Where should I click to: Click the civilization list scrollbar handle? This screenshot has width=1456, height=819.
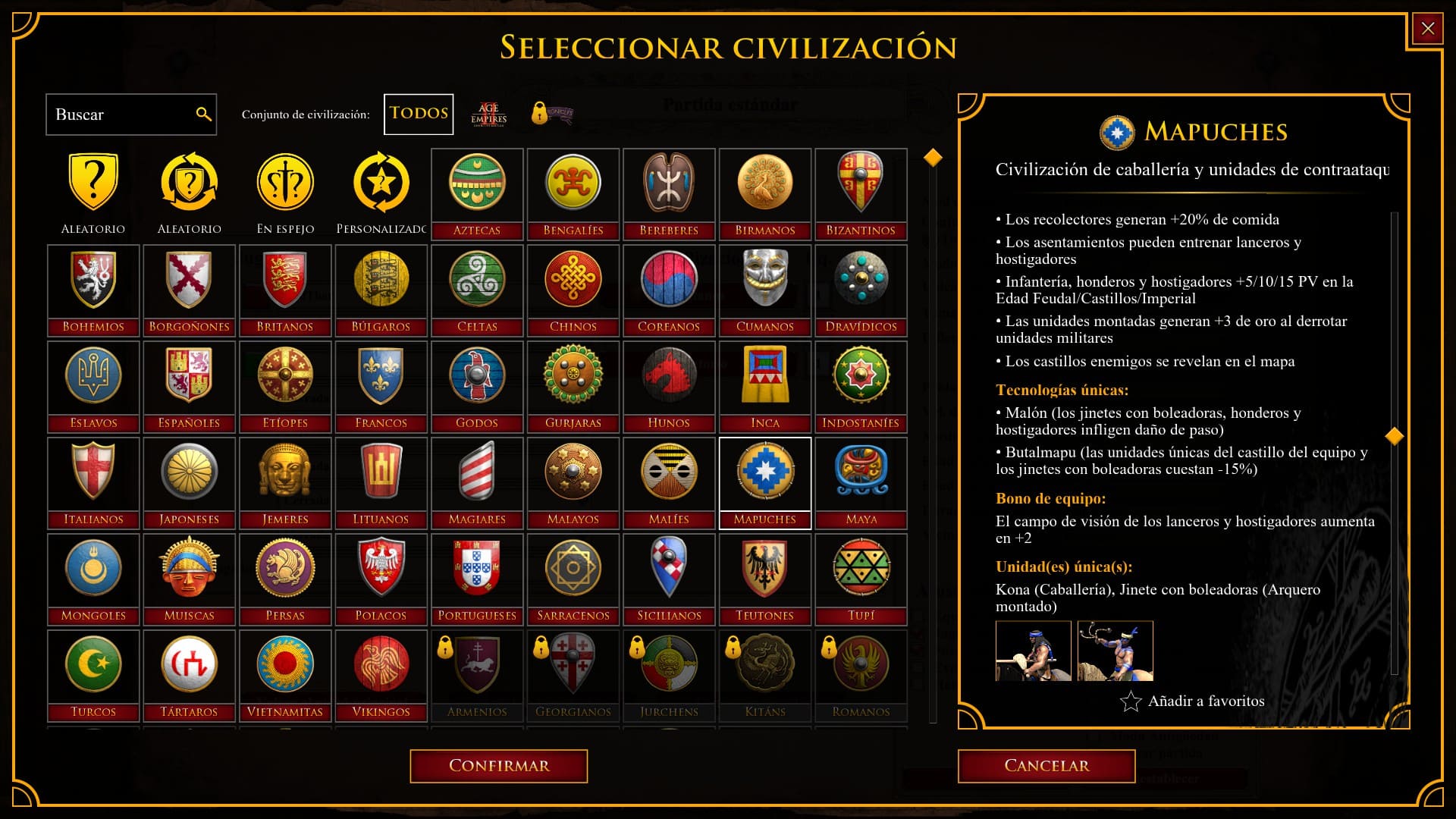933,158
